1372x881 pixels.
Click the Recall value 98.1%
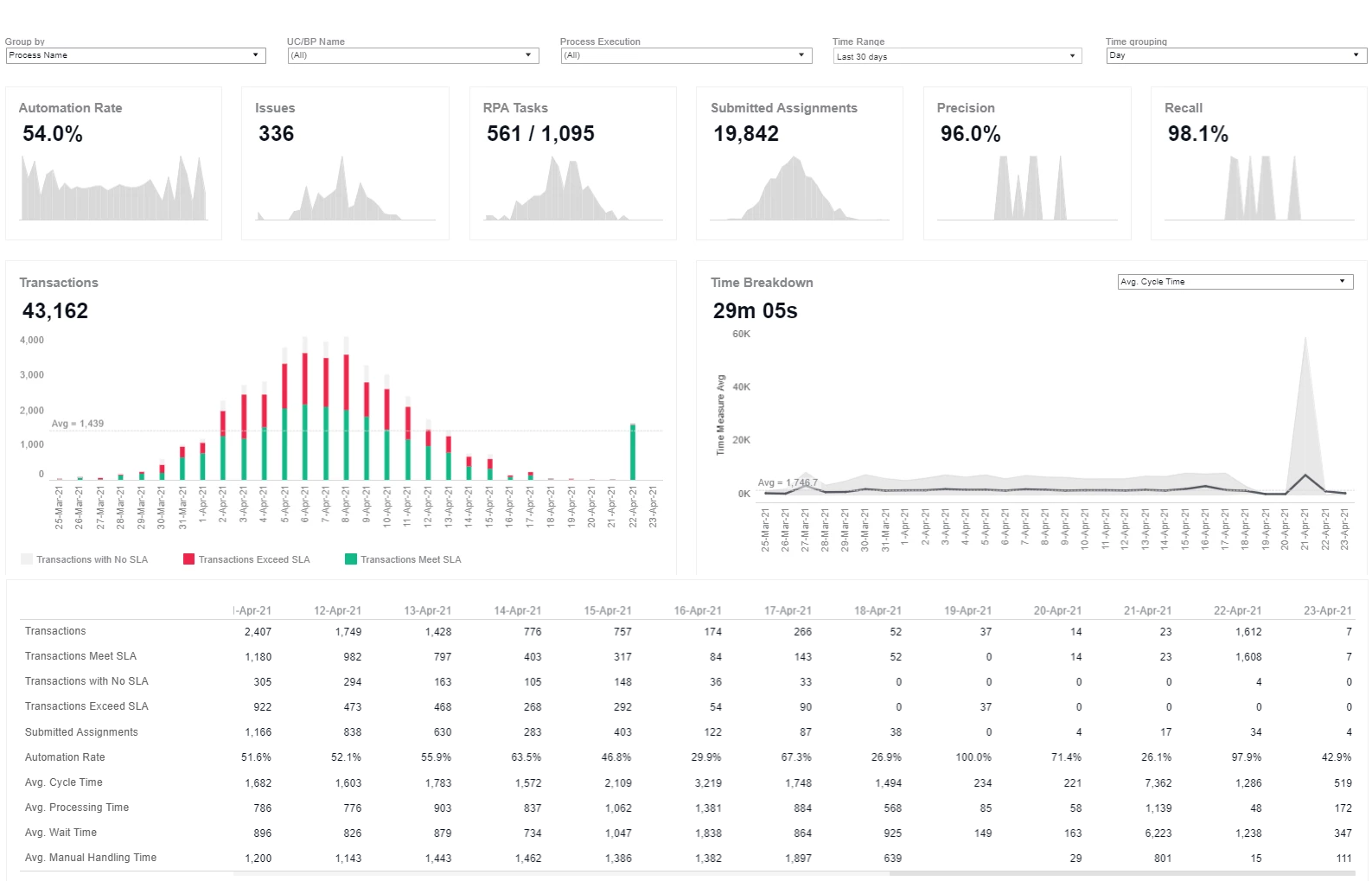pos(1198,134)
